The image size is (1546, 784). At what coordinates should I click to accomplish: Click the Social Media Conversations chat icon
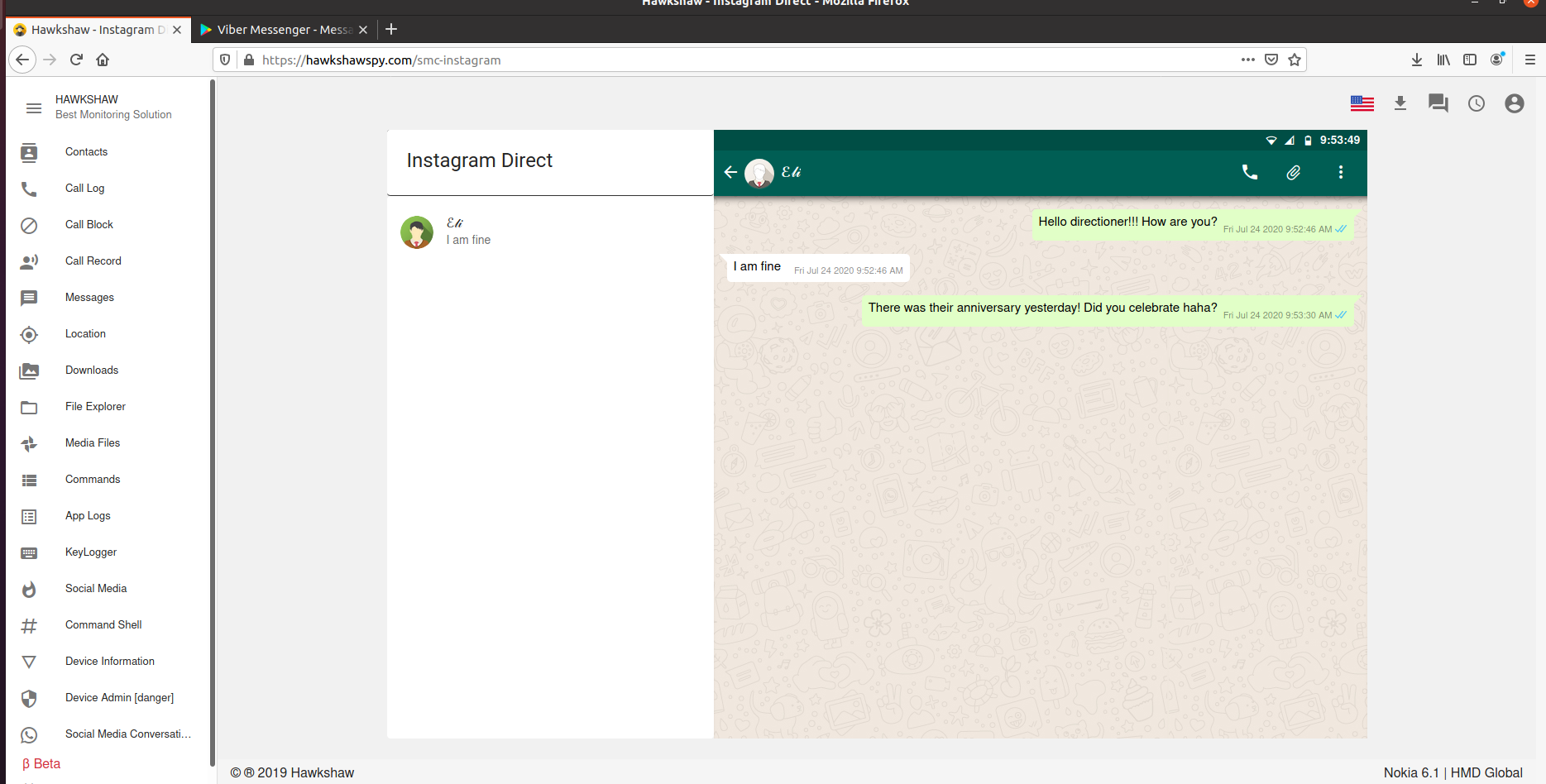(x=29, y=734)
